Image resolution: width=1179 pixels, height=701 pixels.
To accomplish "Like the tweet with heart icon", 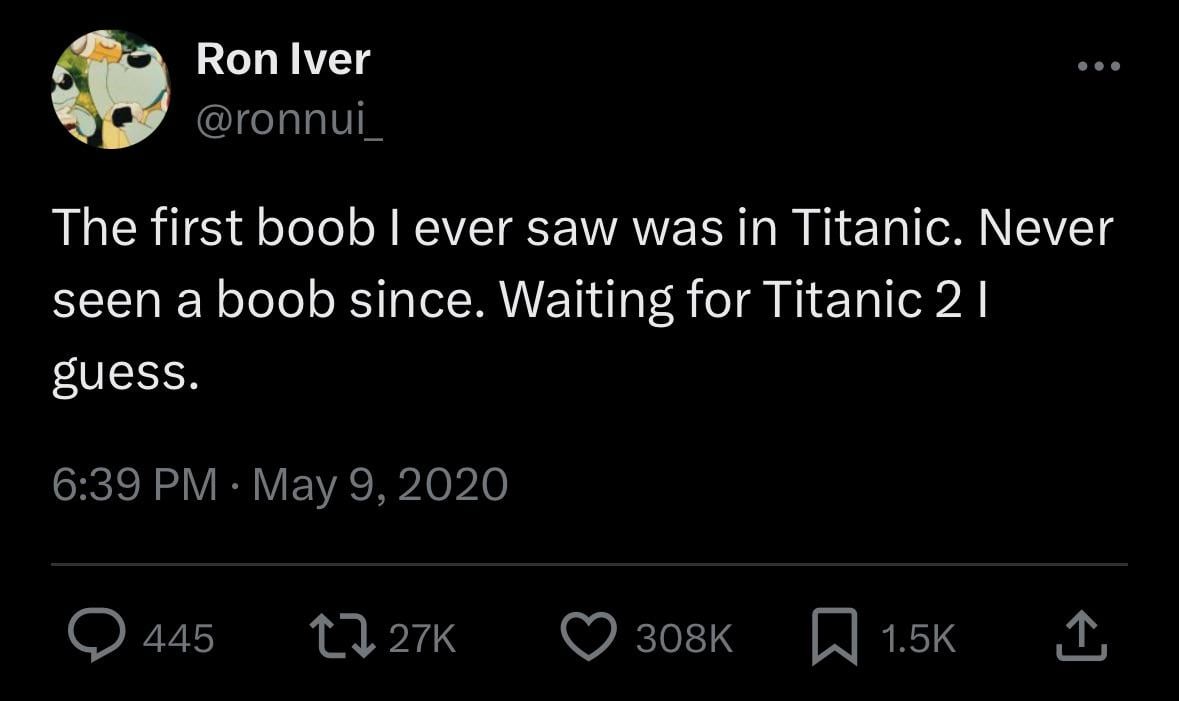I will pos(589,637).
